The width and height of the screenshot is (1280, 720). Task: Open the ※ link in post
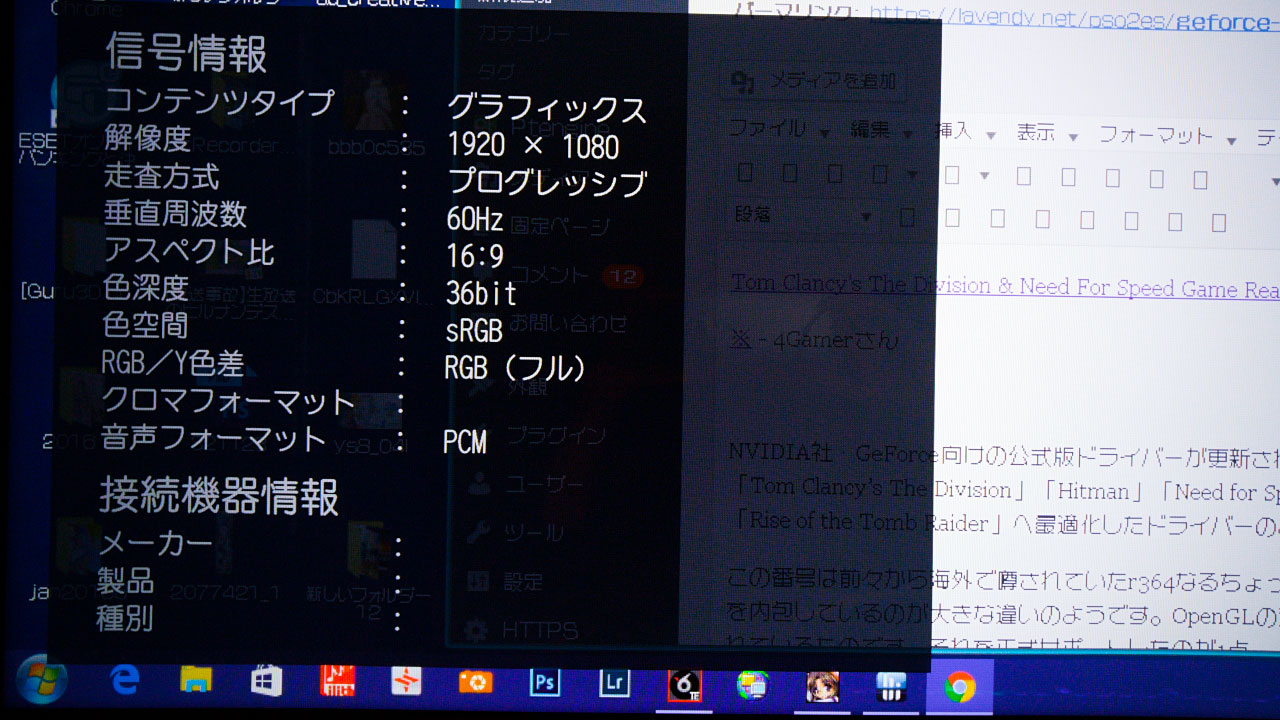point(741,340)
